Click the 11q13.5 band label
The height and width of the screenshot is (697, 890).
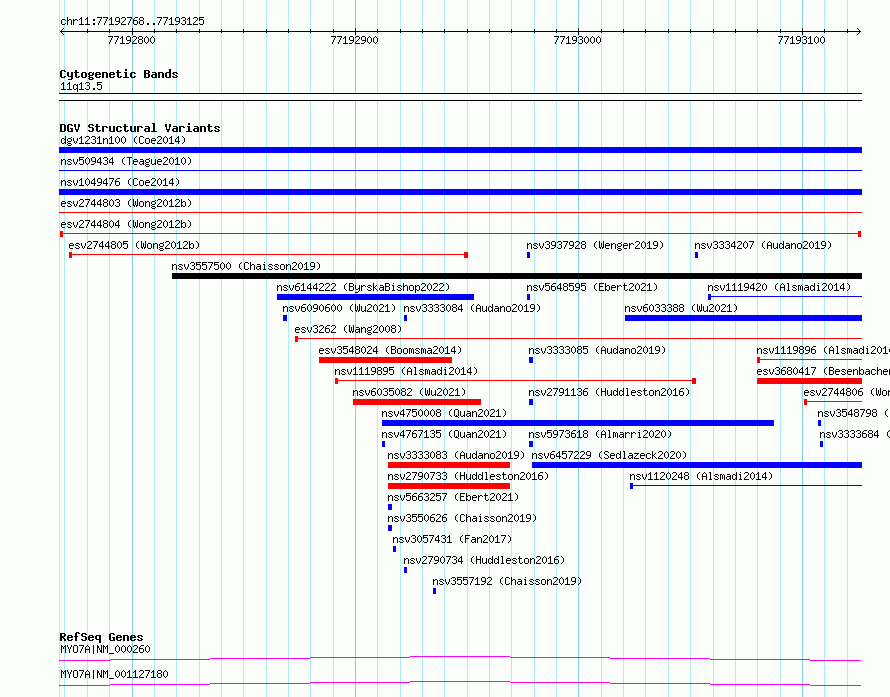(x=81, y=86)
